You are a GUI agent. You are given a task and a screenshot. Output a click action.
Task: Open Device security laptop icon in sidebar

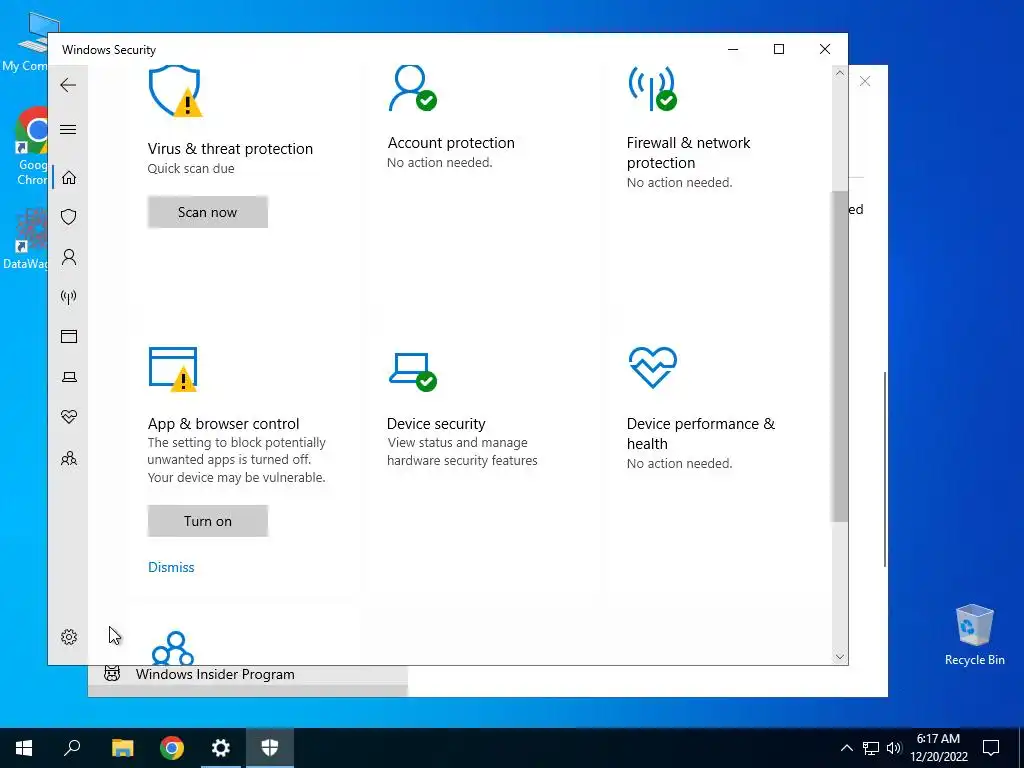[69, 377]
